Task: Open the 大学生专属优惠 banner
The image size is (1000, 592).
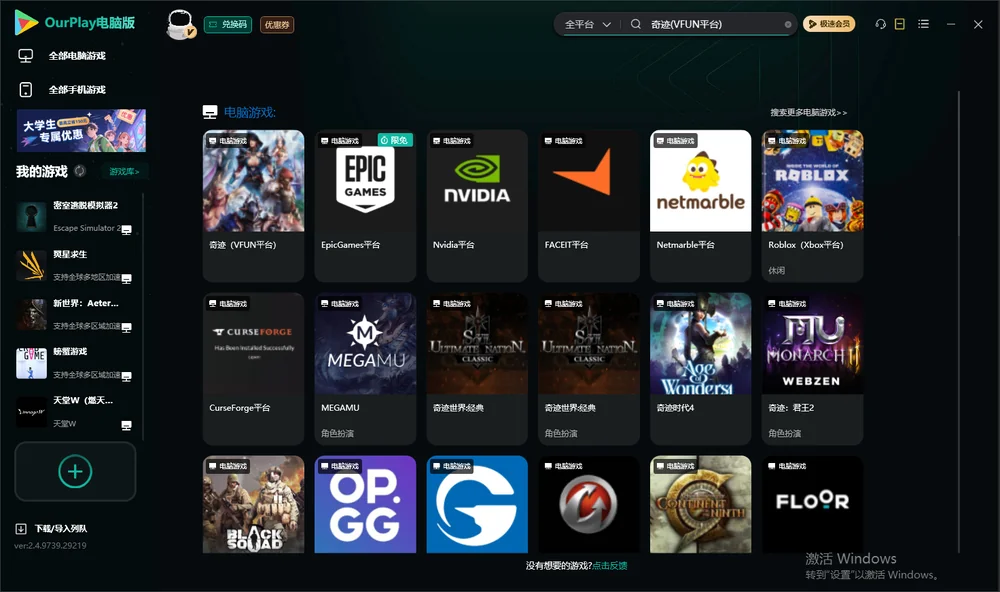Action: [82, 131]
